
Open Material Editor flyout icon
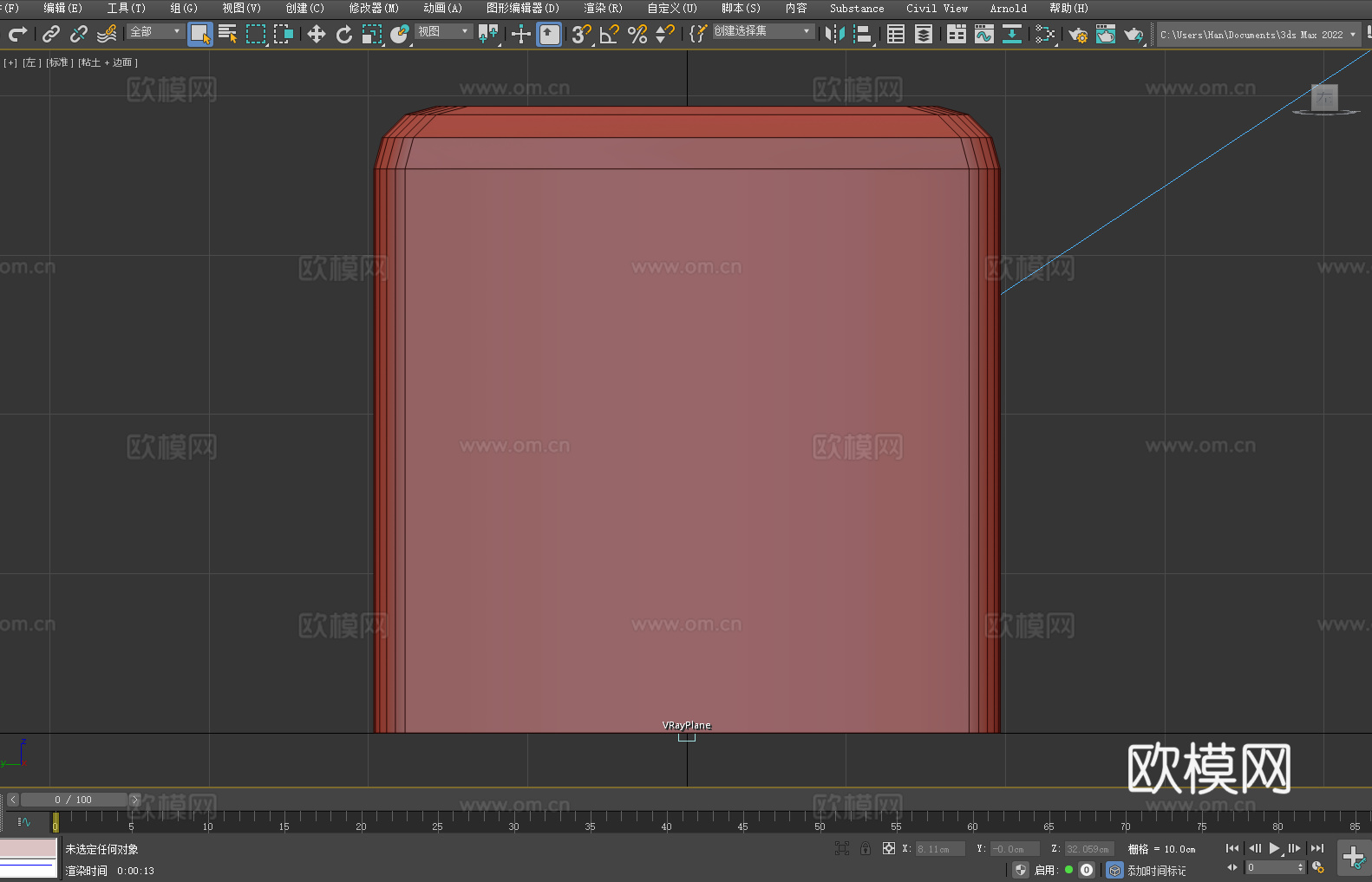coord(1045,34)
